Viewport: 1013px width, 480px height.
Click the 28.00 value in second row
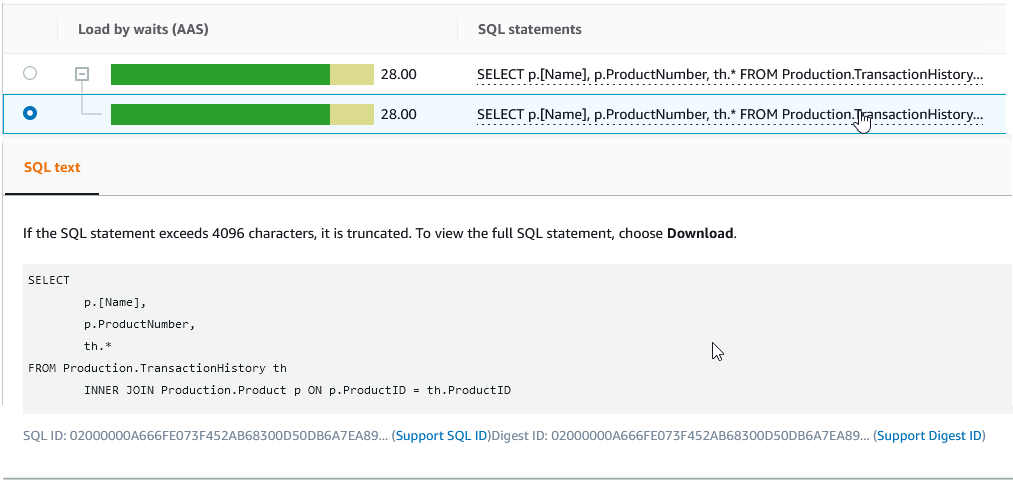(398, 114)
